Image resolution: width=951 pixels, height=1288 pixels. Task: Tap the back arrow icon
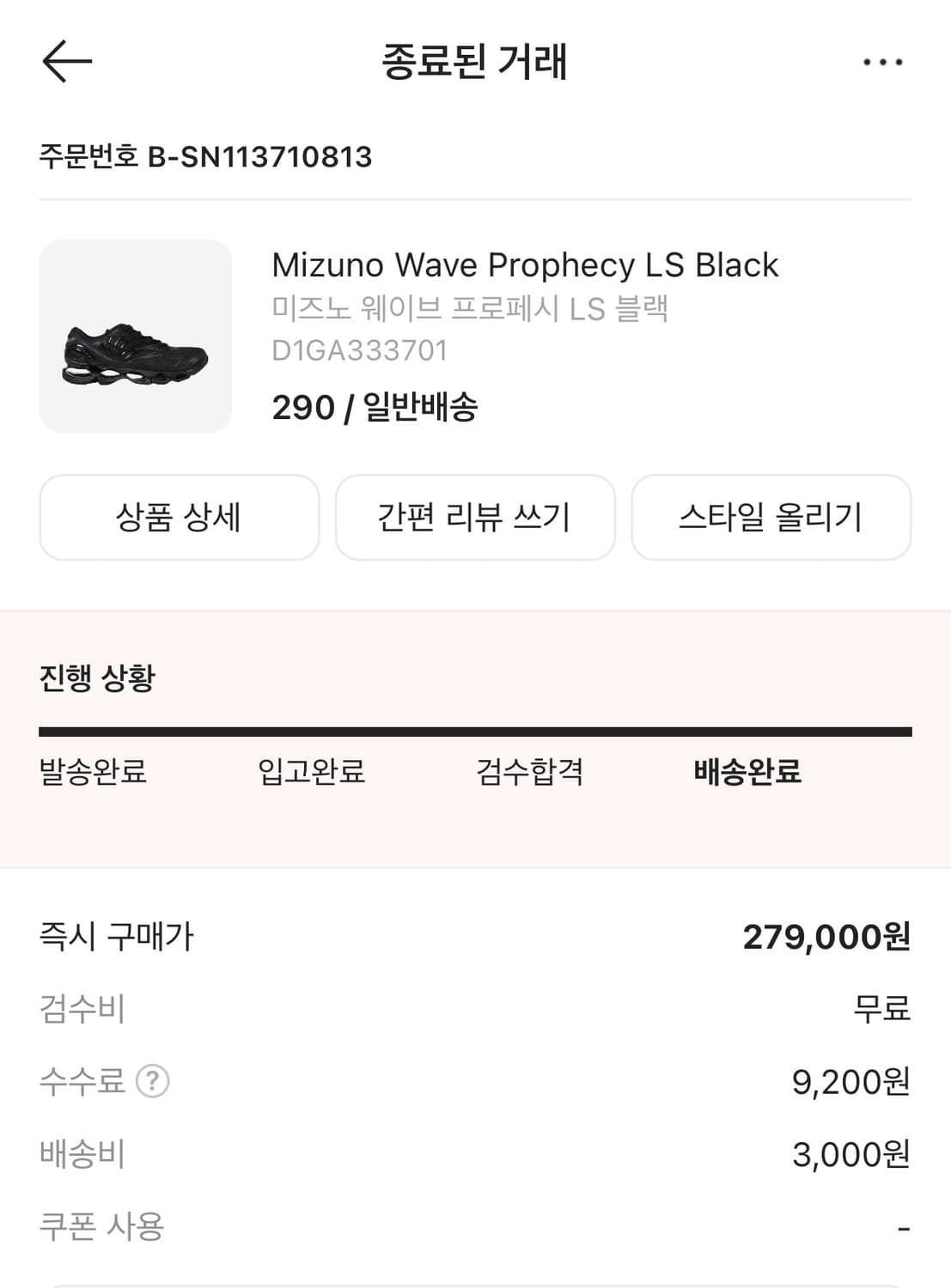pyautogui.click(x=67, y=62)
